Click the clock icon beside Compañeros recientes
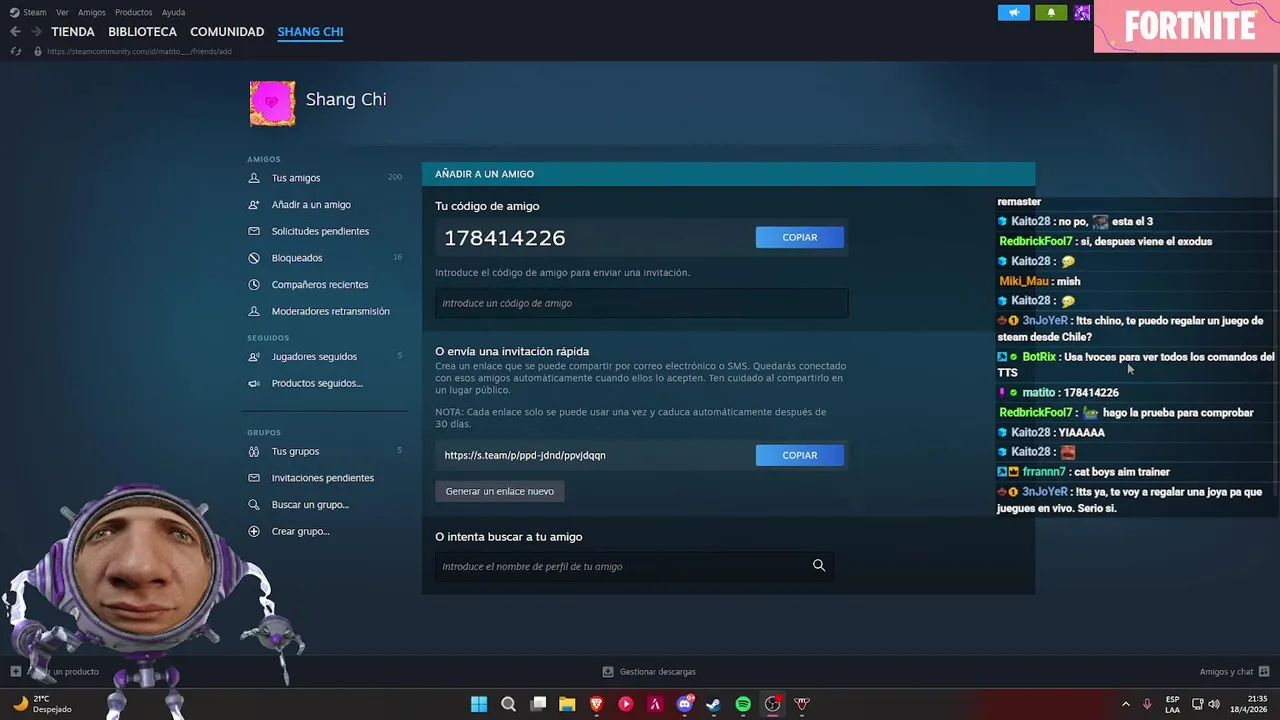The height and width of the screenshot is (720, 1280). pos(254,285)
